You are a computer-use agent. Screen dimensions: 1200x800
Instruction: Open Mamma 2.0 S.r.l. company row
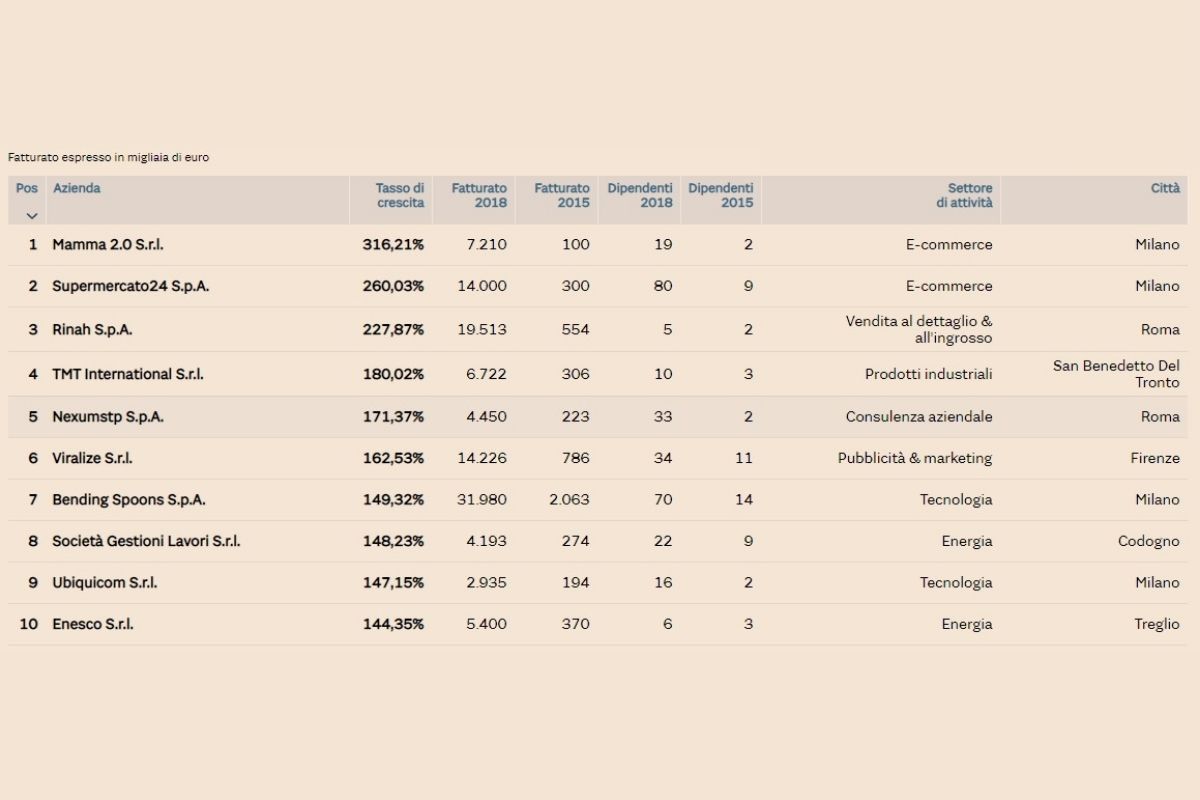pyautogui.click(x=108, y=244)
